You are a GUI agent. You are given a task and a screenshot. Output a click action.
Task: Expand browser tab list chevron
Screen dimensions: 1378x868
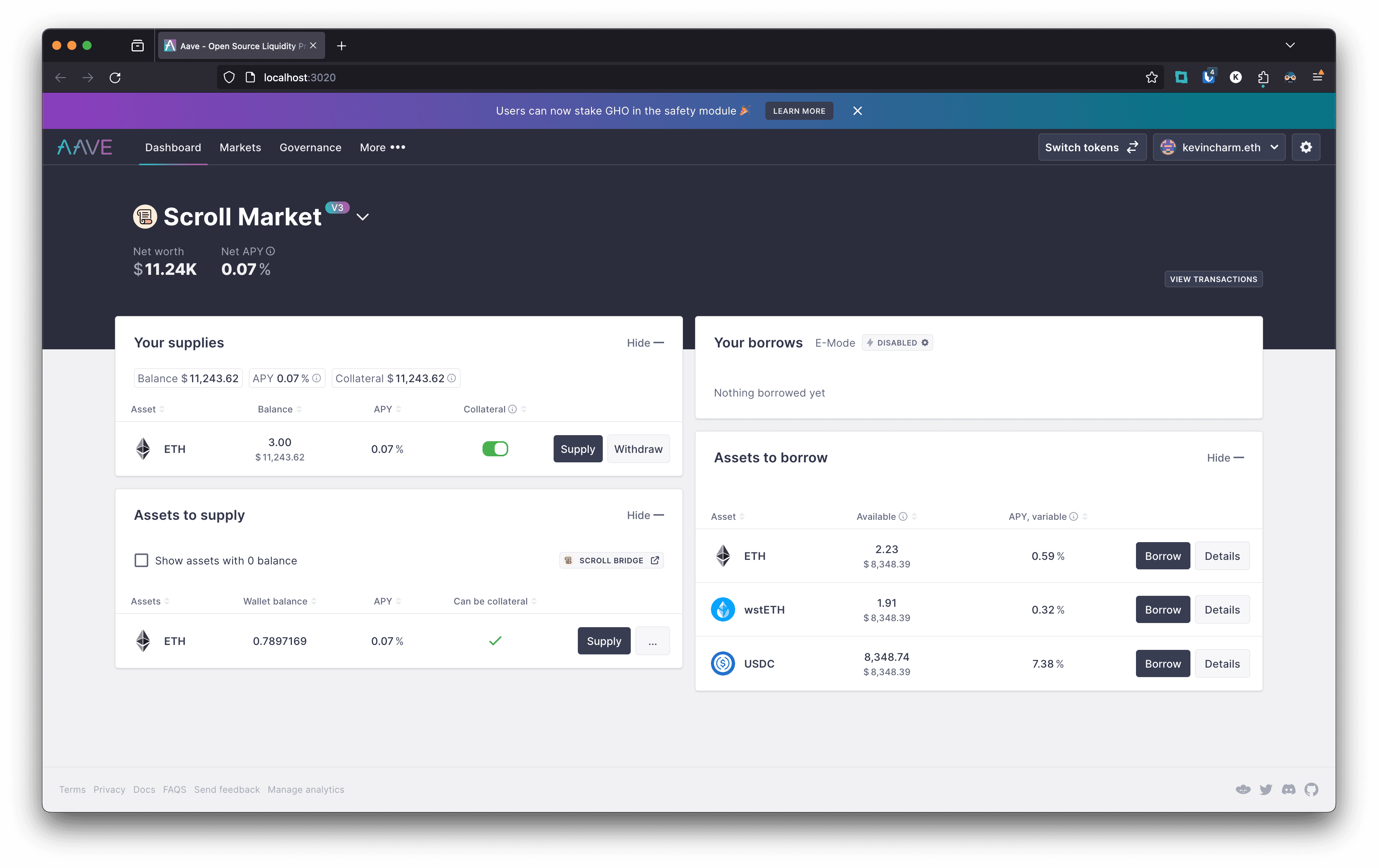pyautogui.click(x=1290, y=46)
